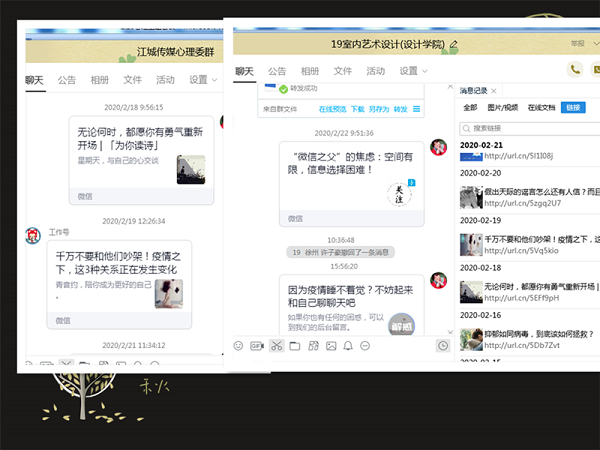The height and width of the screenshot is (450, 600).
Task: Expand the 设置 dropdown in left chat window
Action: click(203, 79)
